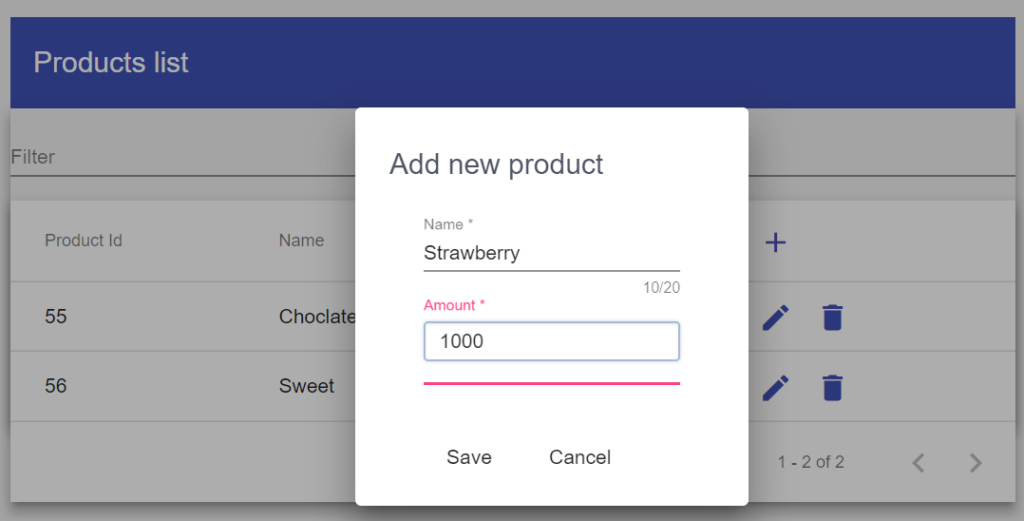Open edit for the Sweet product row
Screen dimensions: 1024x521
(775, 387)
